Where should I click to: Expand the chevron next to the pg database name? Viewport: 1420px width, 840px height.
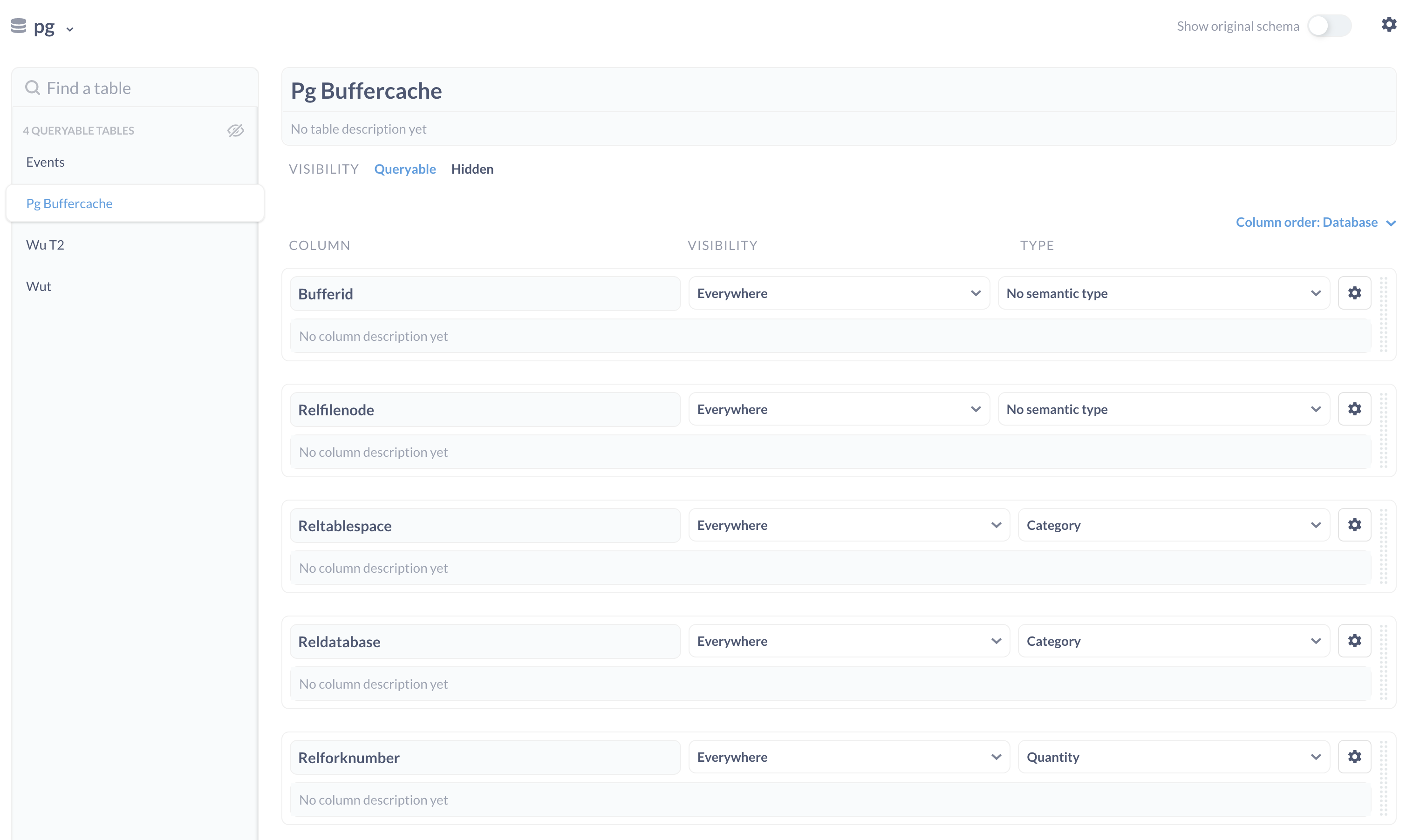point(70,28)
